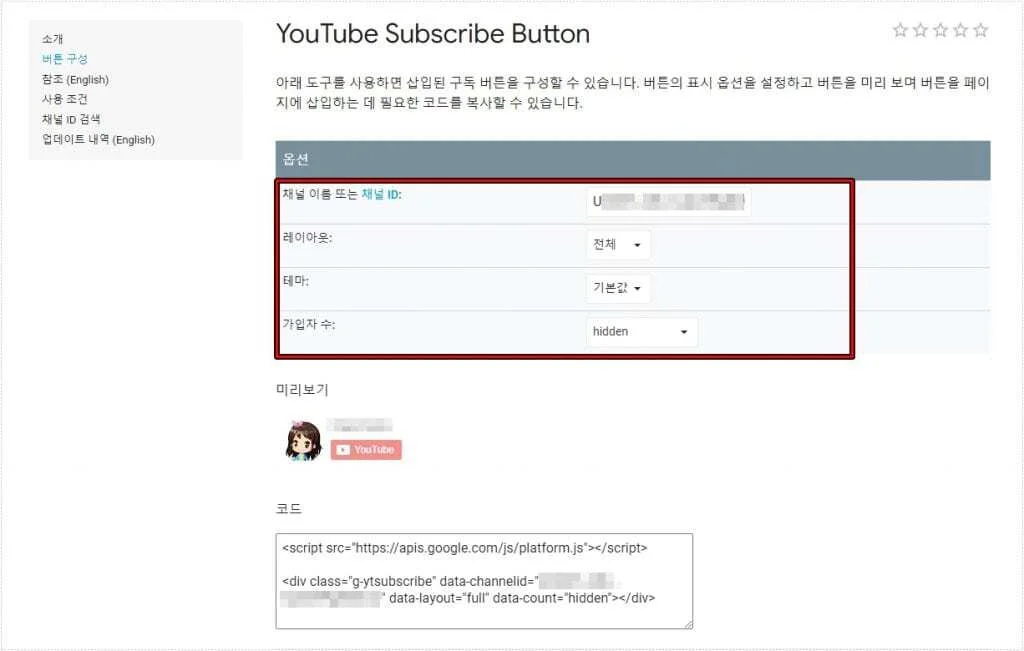1024x651 pixels.
Task: Click the channel avatar in preview
Action: [x=304, y=441]
